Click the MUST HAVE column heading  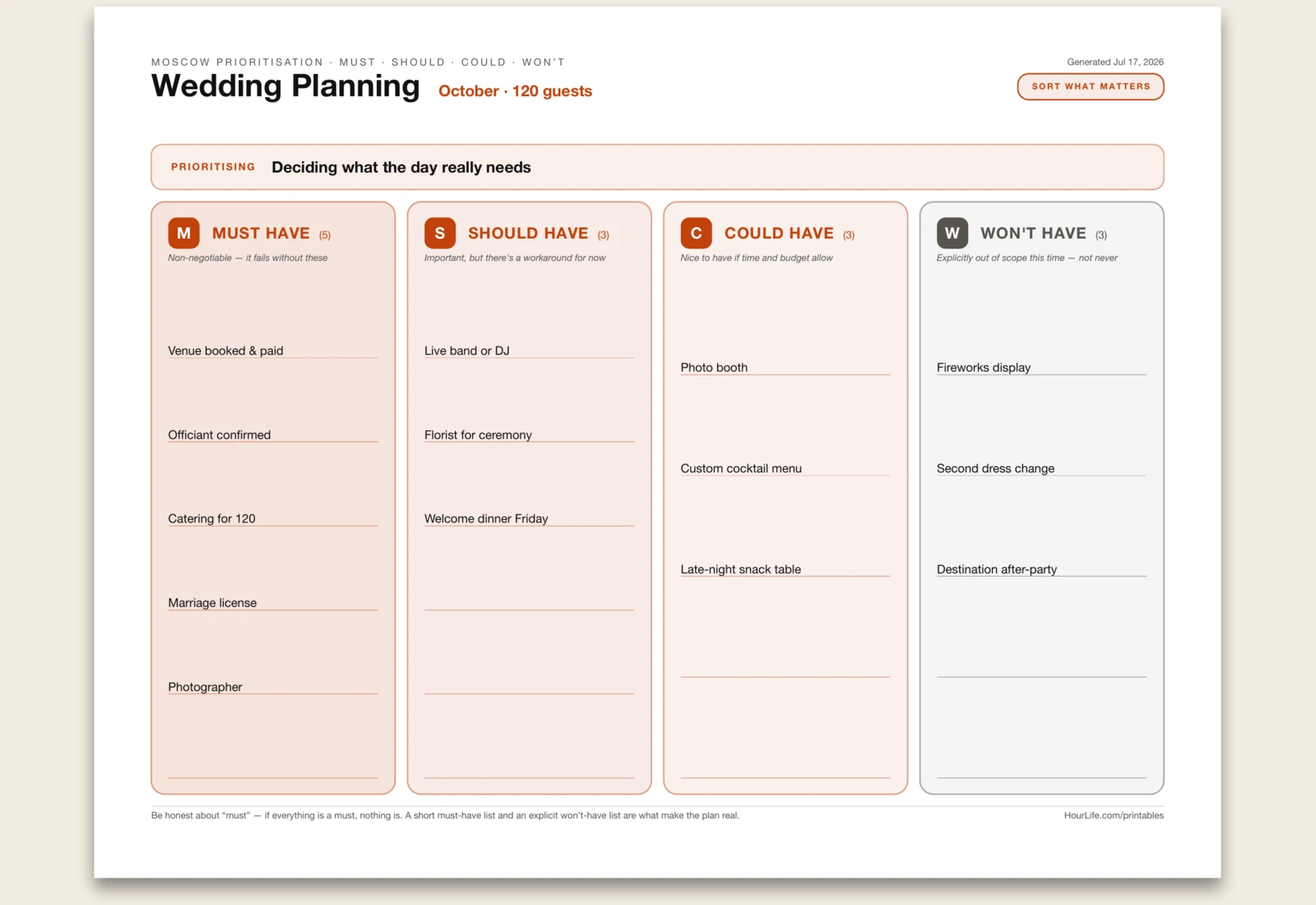(261, 234)
